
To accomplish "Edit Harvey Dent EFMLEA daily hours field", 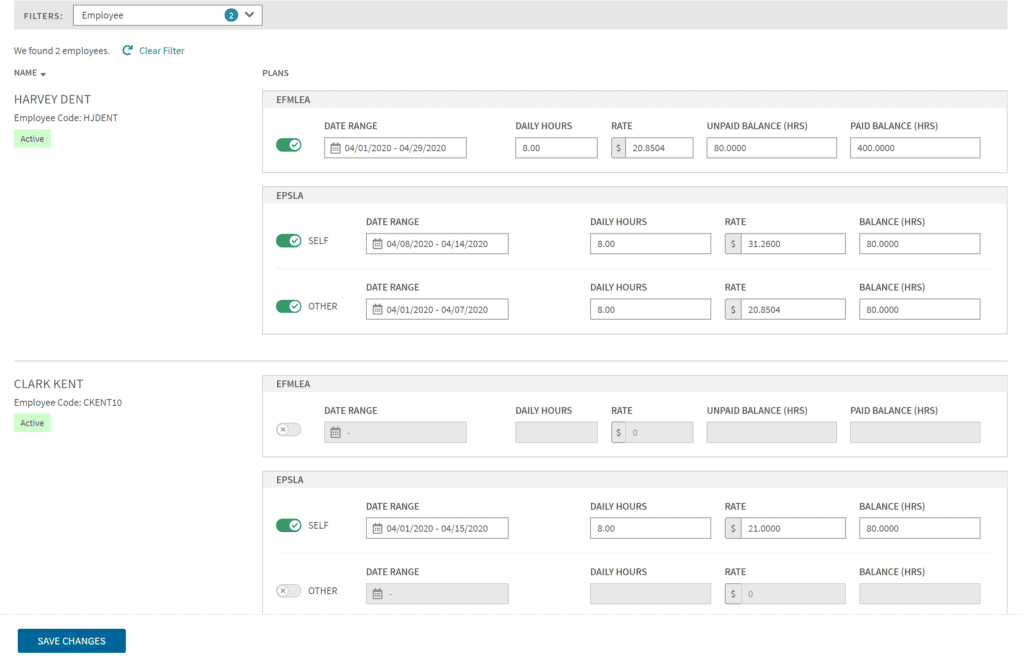I will coord(556,148).
